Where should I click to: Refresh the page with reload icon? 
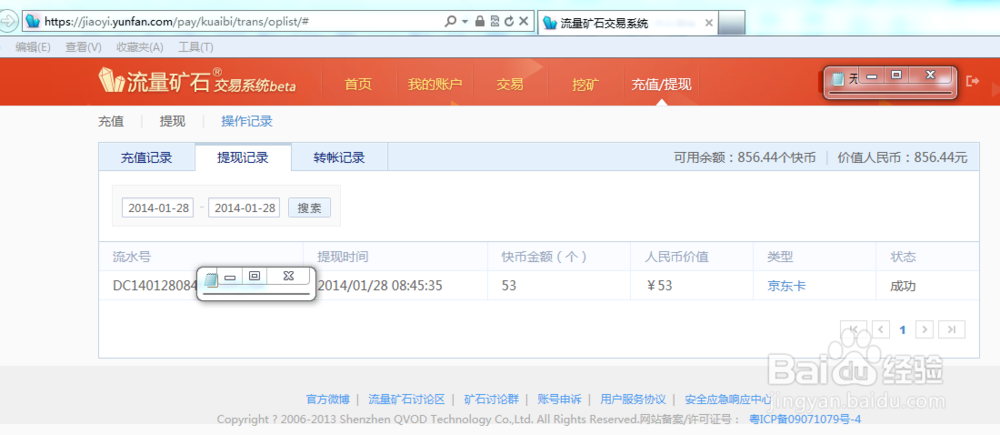point(509,21)
